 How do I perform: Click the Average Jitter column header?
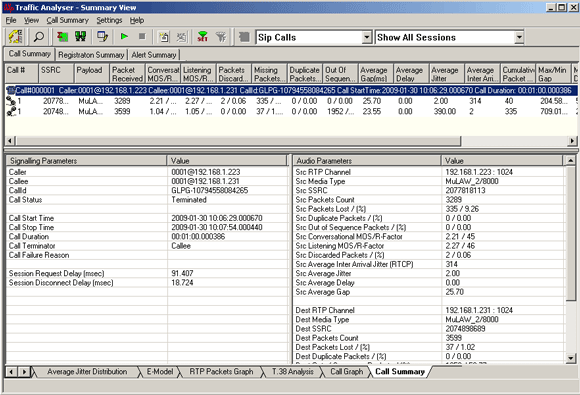446,74
